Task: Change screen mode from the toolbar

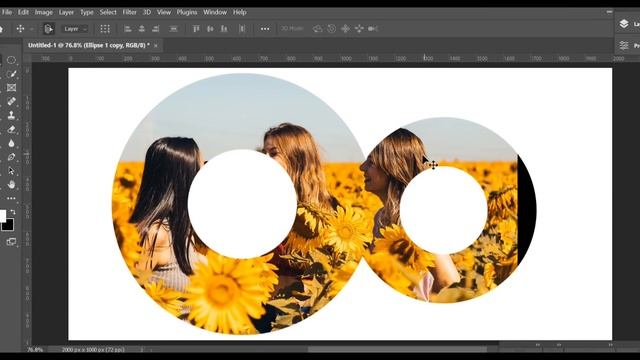Action: click(x=11, y=242)
